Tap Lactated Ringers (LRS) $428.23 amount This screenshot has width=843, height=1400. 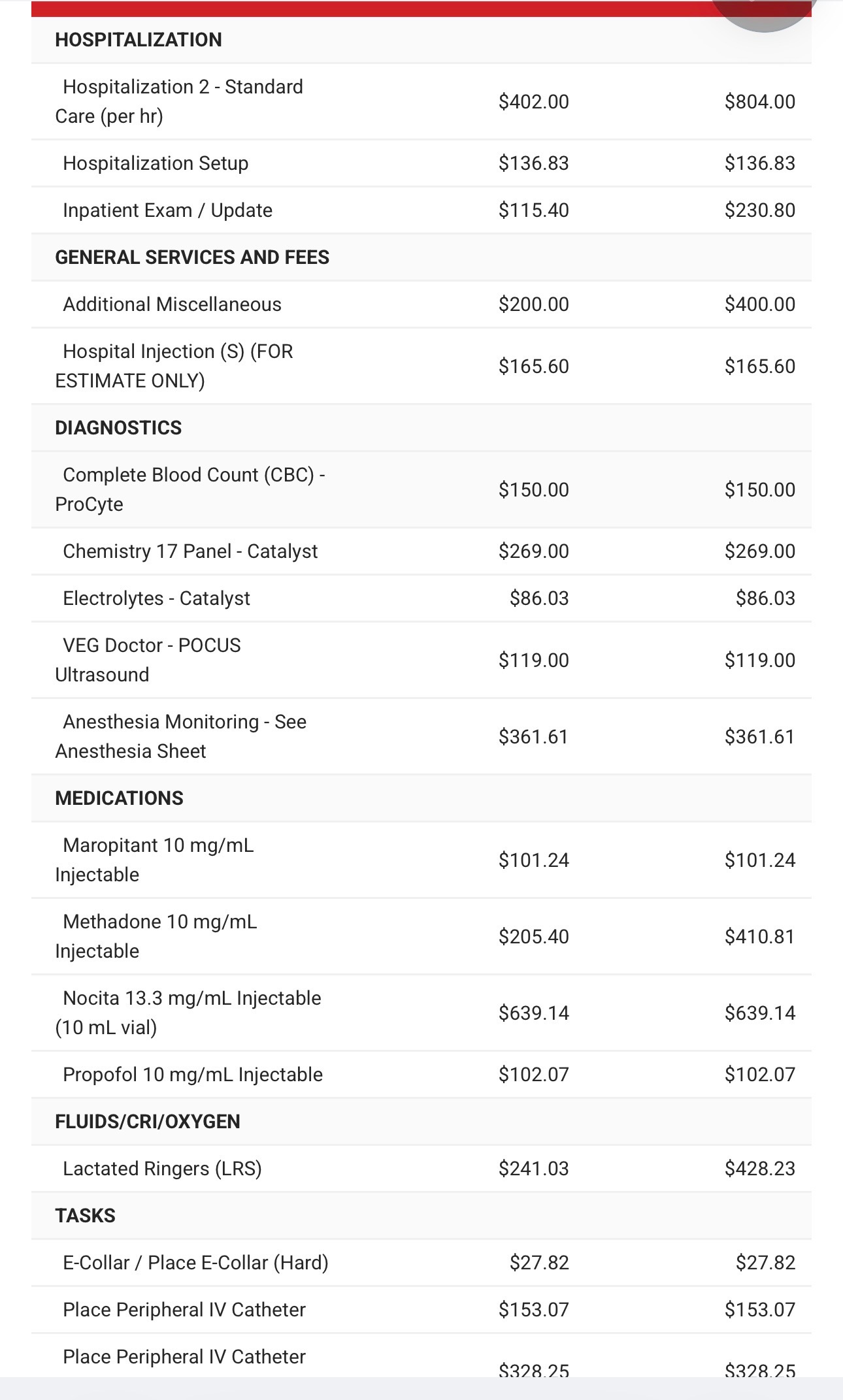(759, 1169)
